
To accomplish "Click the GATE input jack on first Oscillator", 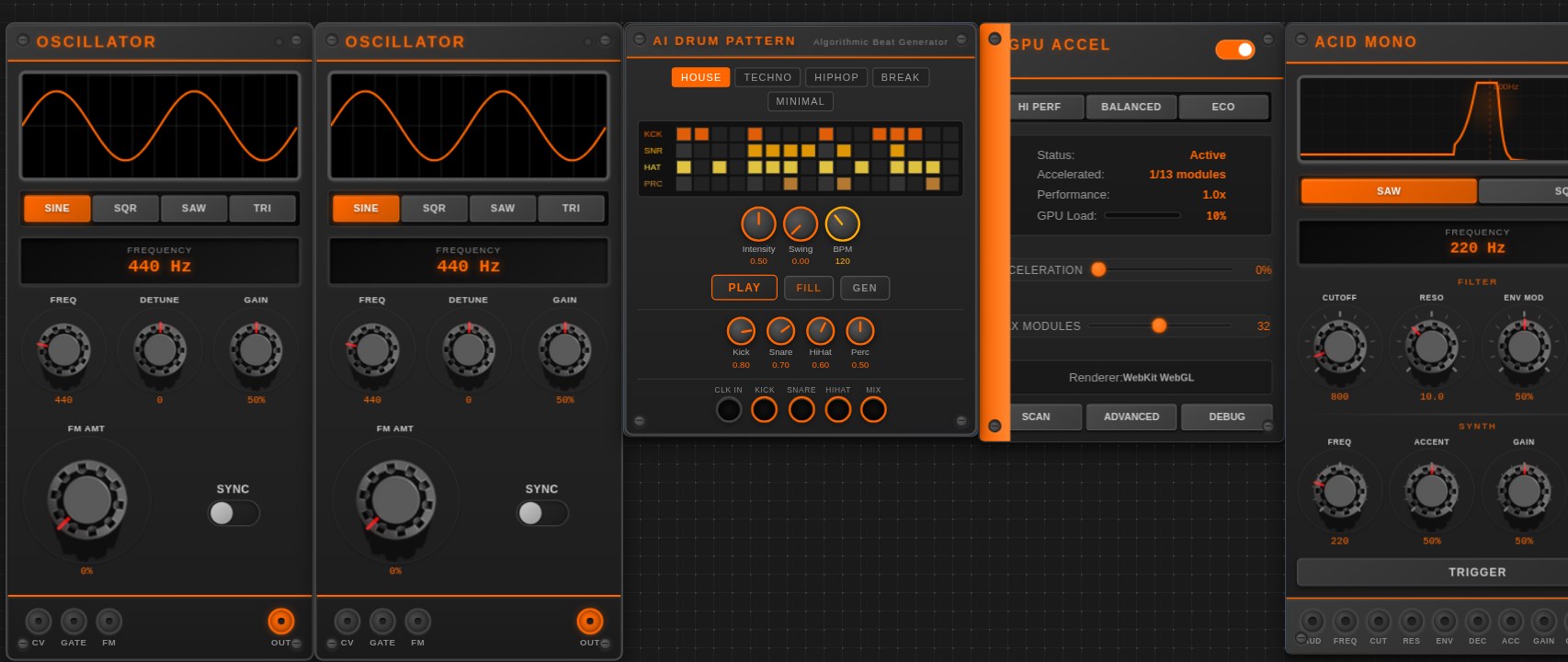I will click(x=74, y=622).
